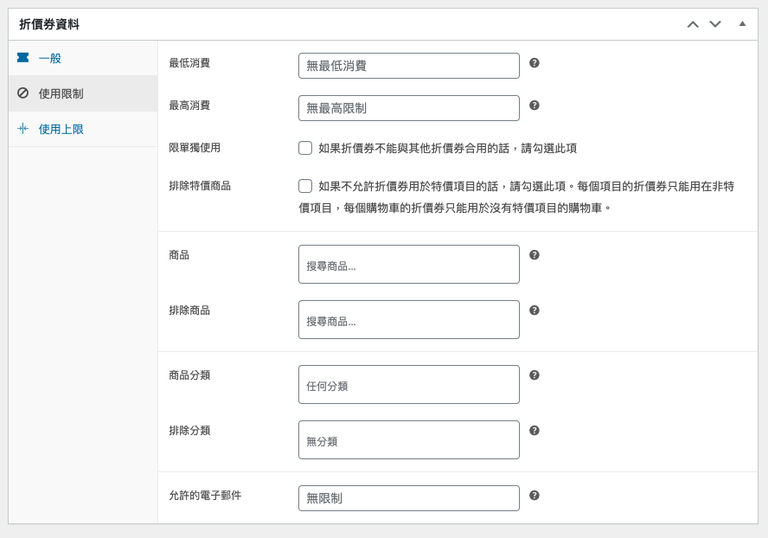Screen dimensions: 768x538
Task: Click the ticket icon for 一般 tab
Action: click(23, 58)
